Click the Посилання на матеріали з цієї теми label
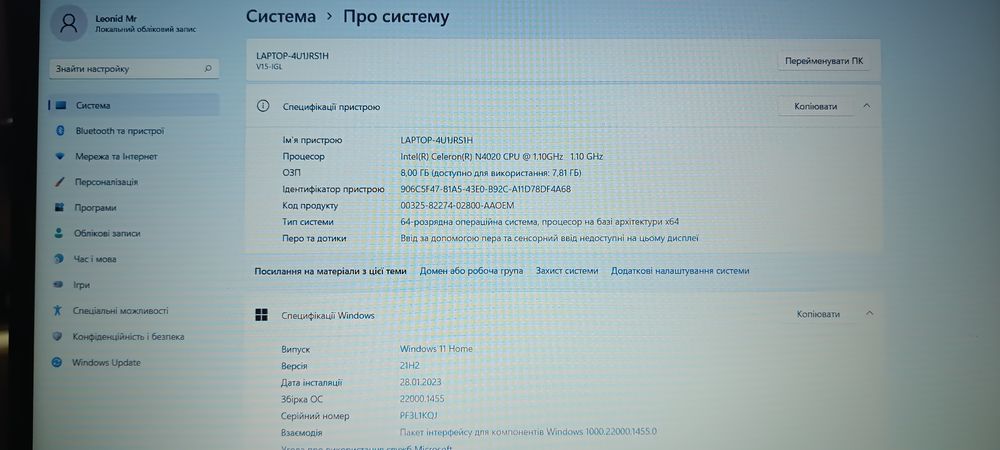This screenshot has width=1000, height=450. tap(330, 271)
